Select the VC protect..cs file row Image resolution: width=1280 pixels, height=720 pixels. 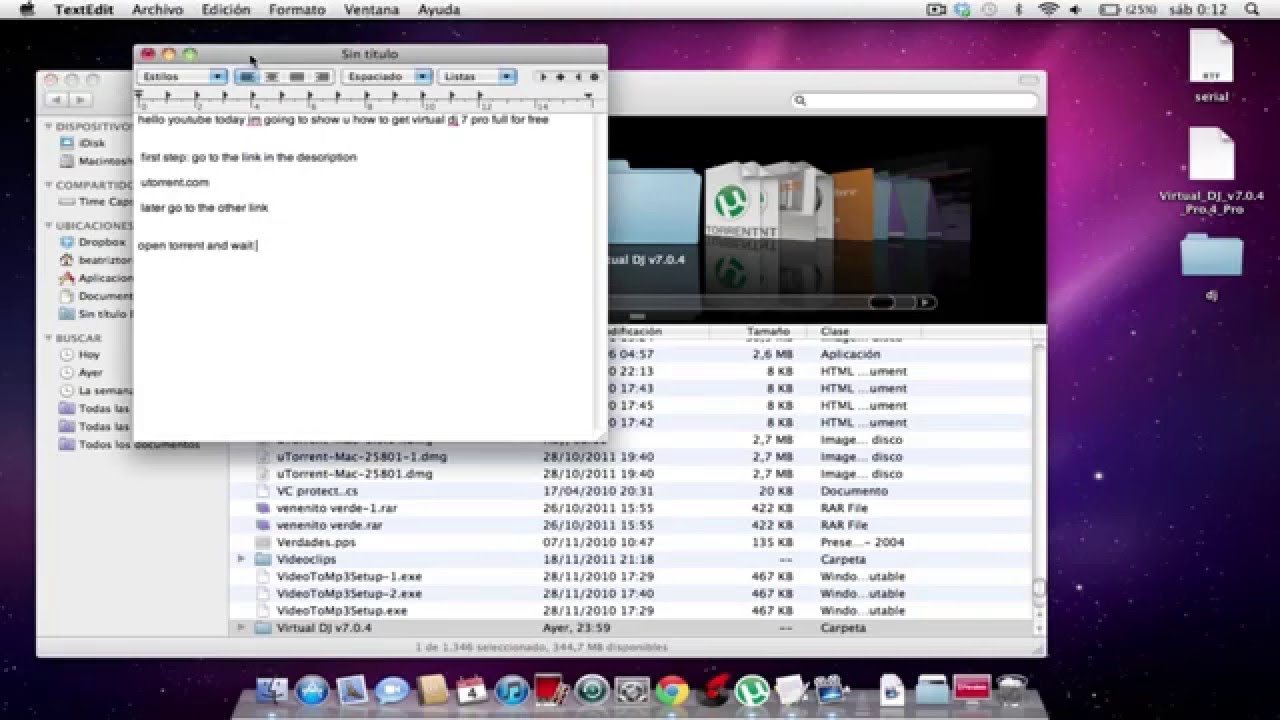631,491
